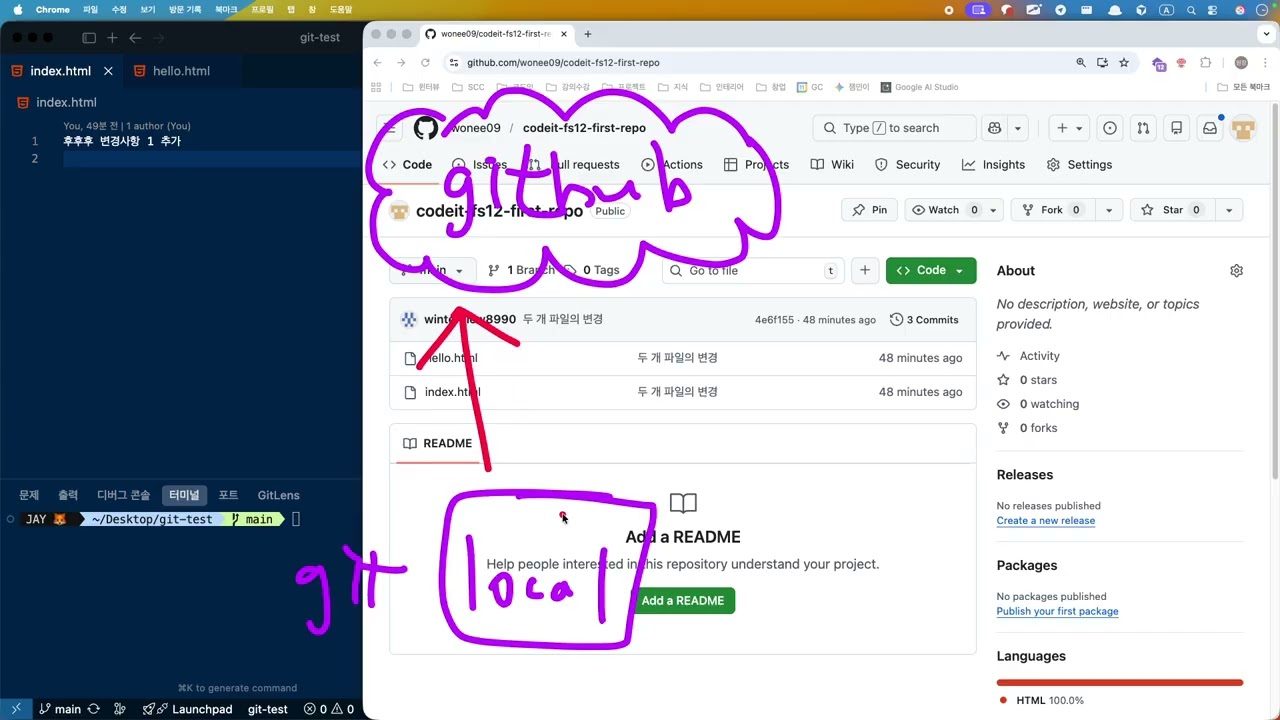Close the index.html editor tab

click(x=108, y=71)
